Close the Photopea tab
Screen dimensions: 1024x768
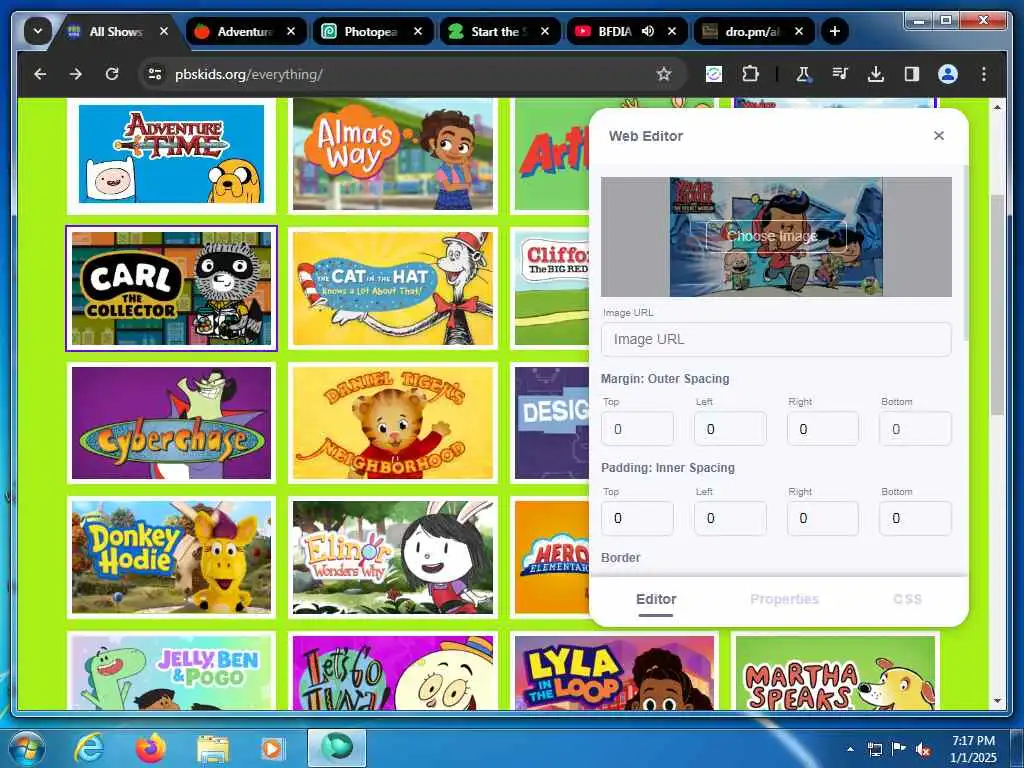[x=418, y=31]
